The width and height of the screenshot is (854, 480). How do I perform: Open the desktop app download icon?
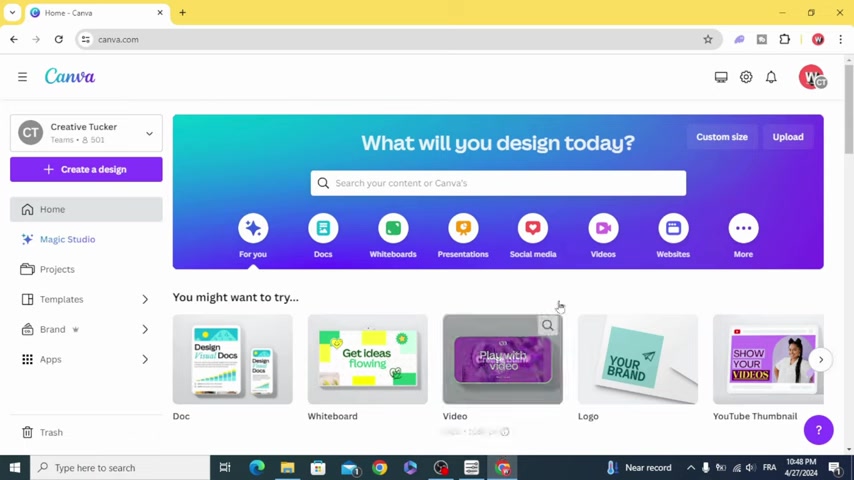point(721,77)
